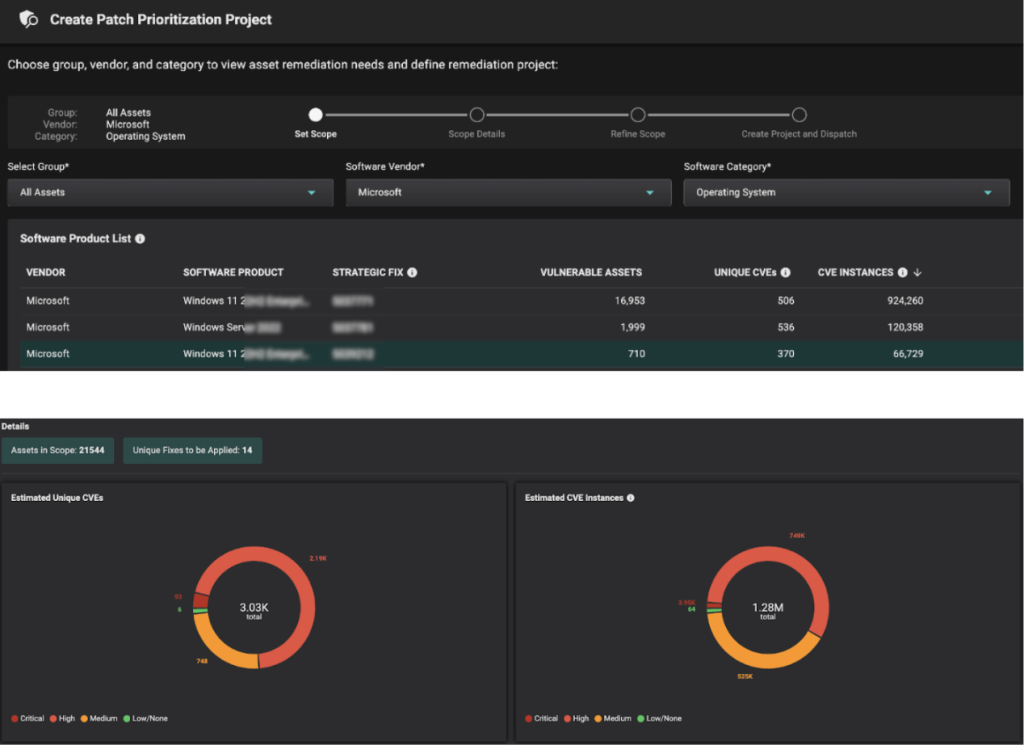The width and height of the screenshot is (1024, 745).
Task: Click 3.03K total donut center
Action: click(x=254, y=610)
